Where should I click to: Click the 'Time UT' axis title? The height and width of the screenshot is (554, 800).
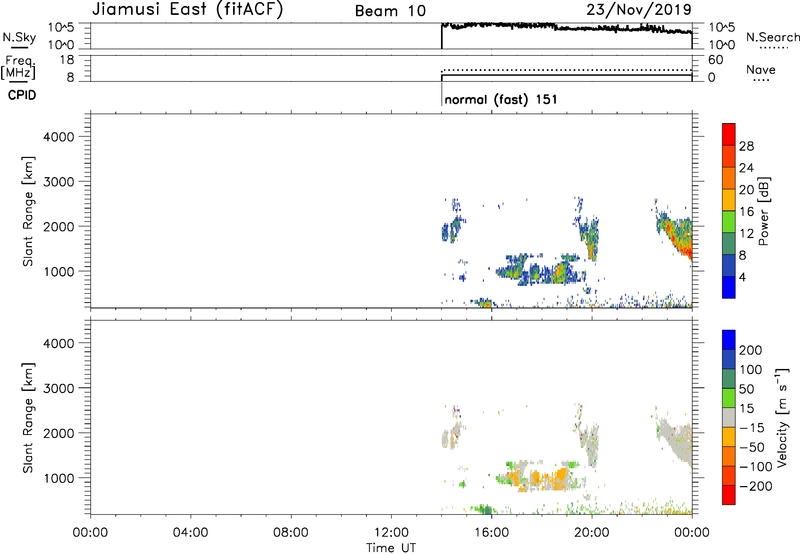pyautogui.click(x=391, y=548)
